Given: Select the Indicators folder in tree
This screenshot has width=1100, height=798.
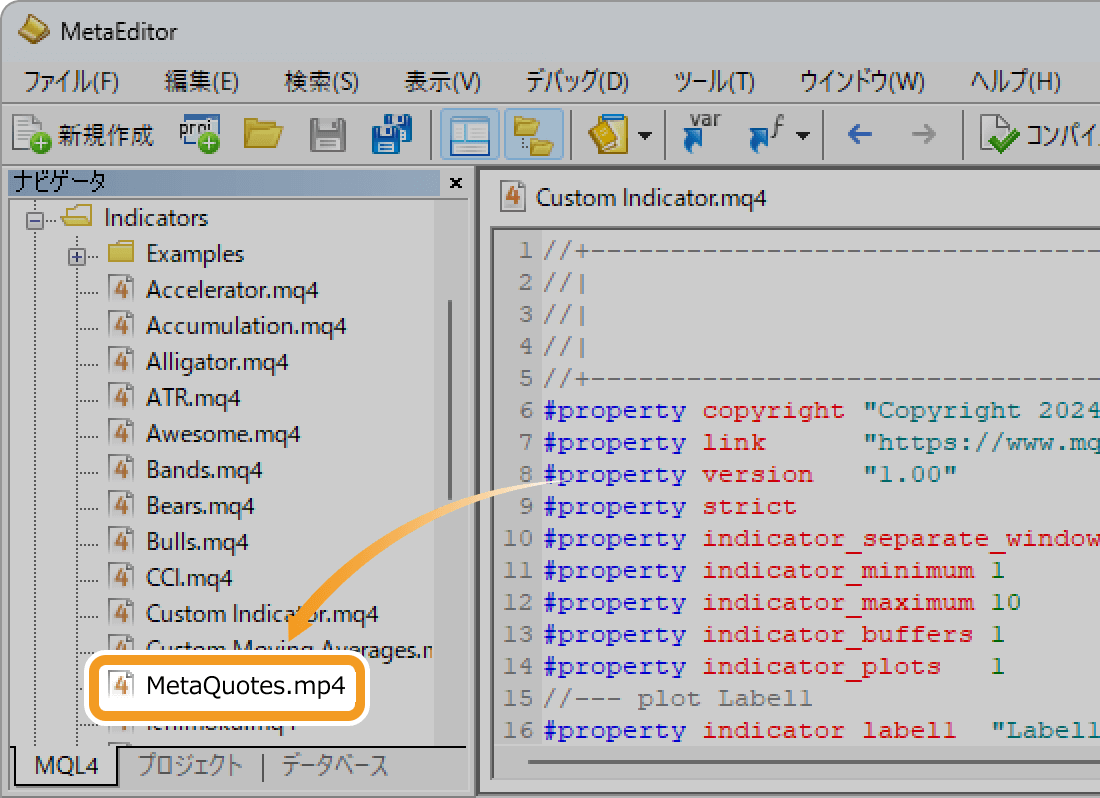Looking at the screenshot, I should pos(156,218).
